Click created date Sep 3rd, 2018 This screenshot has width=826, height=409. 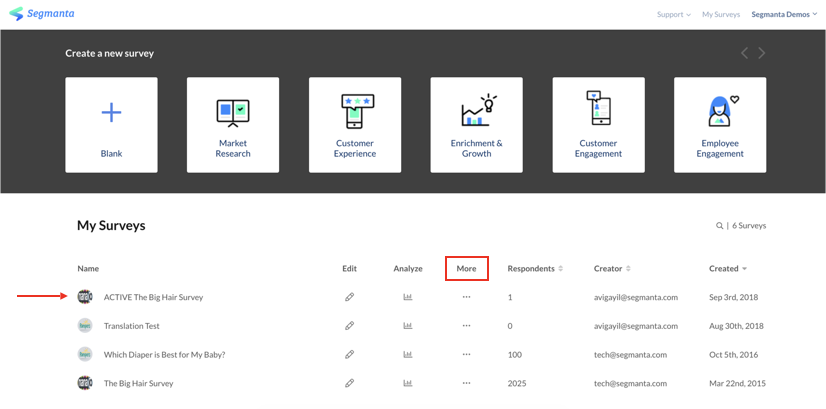click(733, 297)
